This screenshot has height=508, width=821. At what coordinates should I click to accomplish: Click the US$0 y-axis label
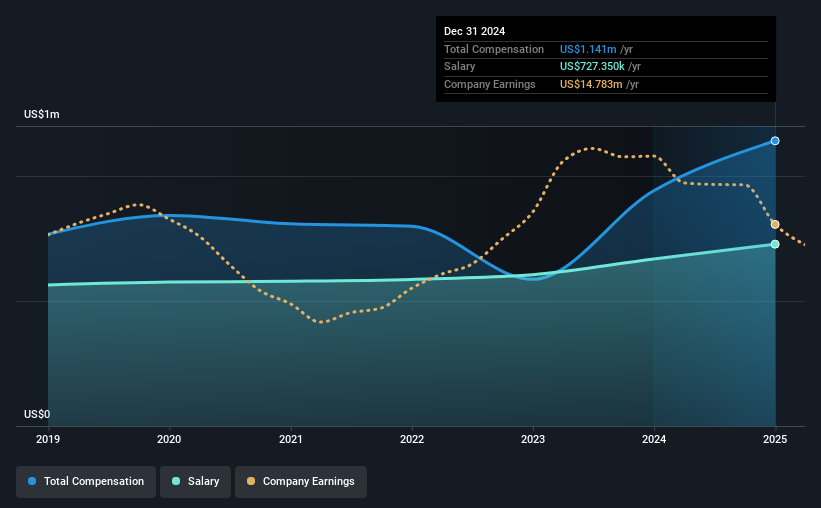(37, 414)
